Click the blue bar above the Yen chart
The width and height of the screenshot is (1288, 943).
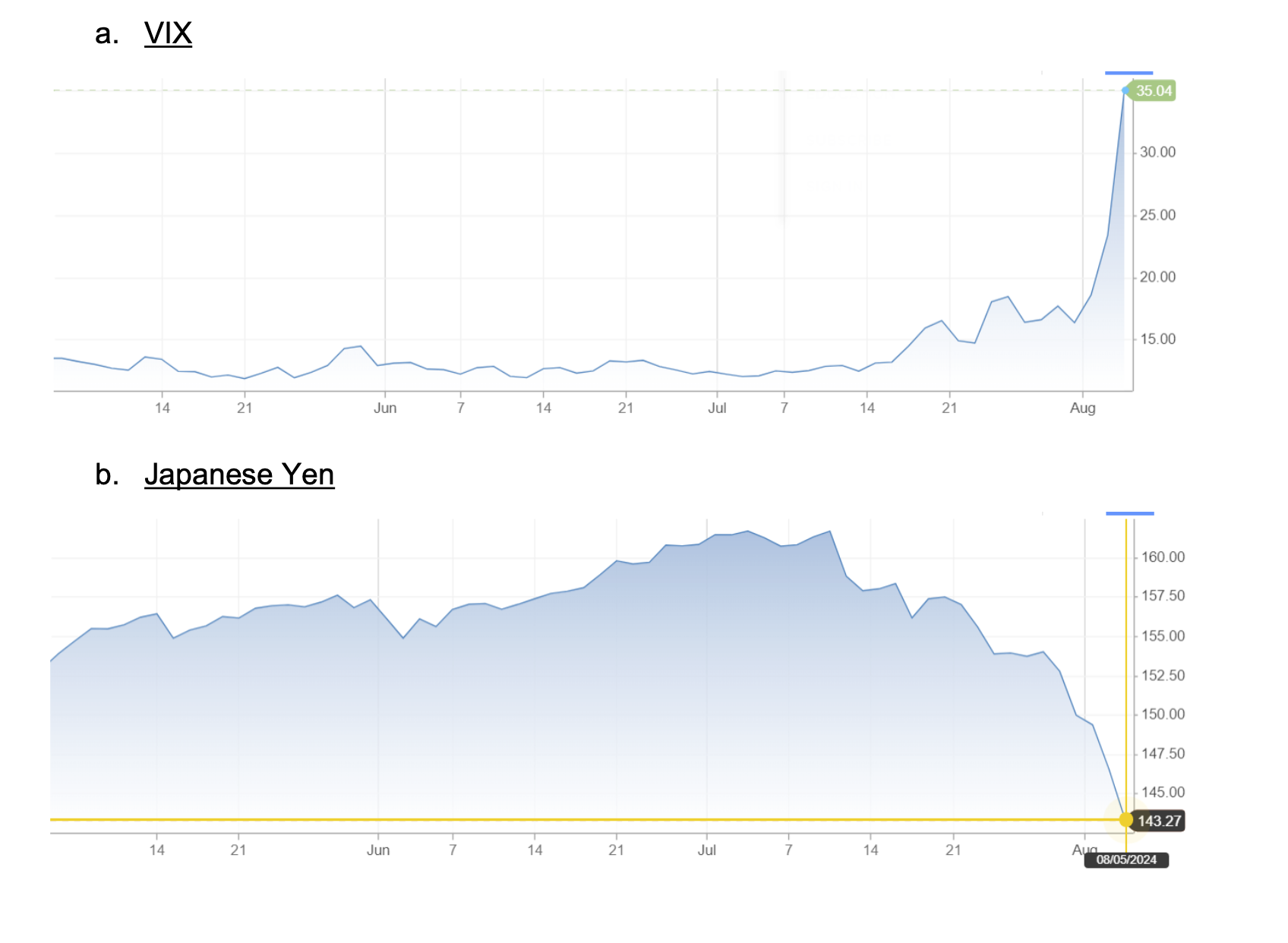[1129, 514]
